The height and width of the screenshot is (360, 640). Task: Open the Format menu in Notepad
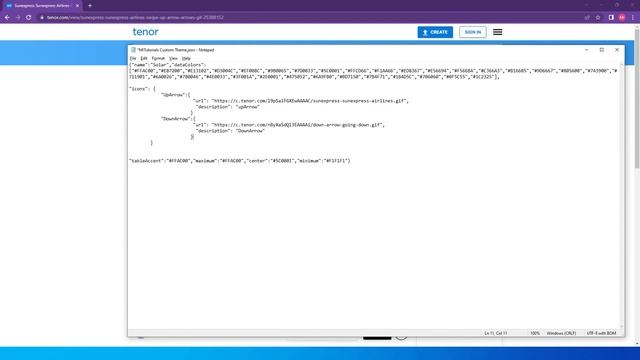coord(158,58)
